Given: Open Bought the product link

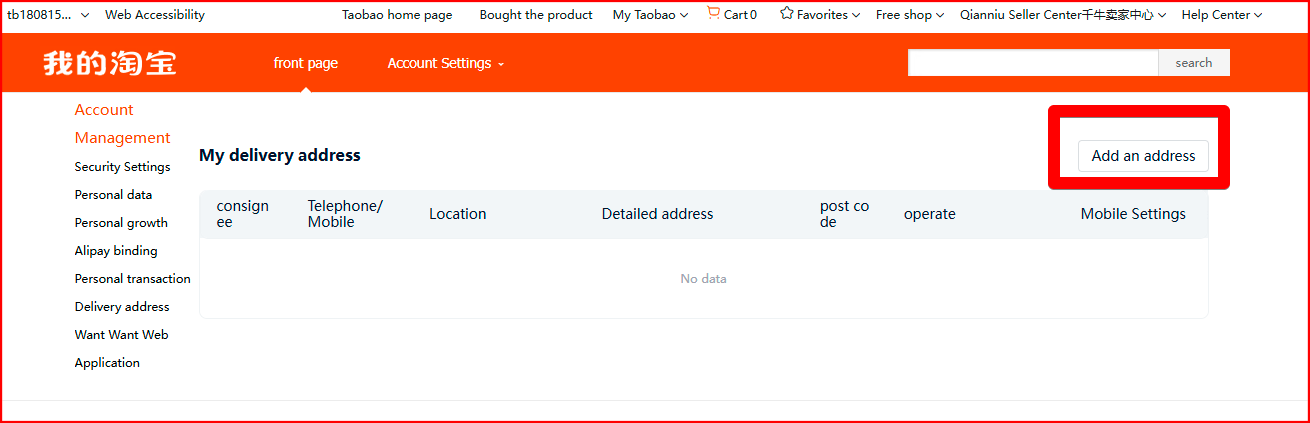Looking at the screenshot, I should pyautogui.click(x=536, y=15).
